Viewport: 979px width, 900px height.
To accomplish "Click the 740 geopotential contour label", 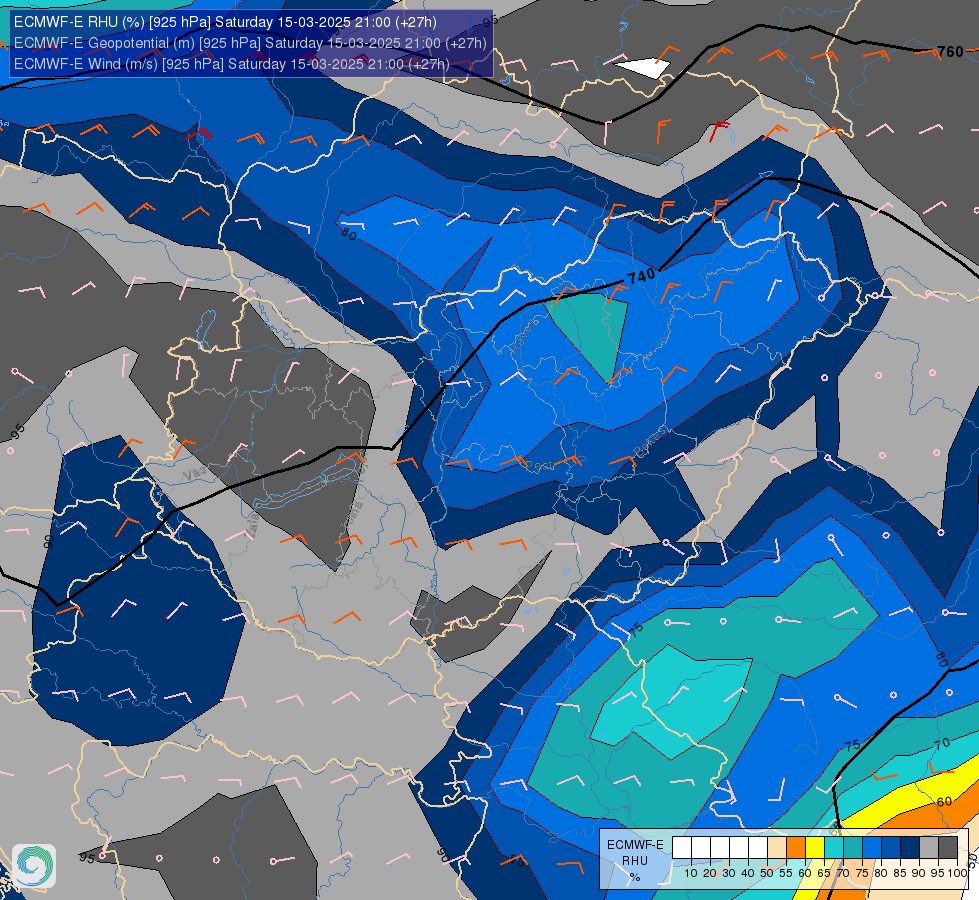I will point(641,276).
